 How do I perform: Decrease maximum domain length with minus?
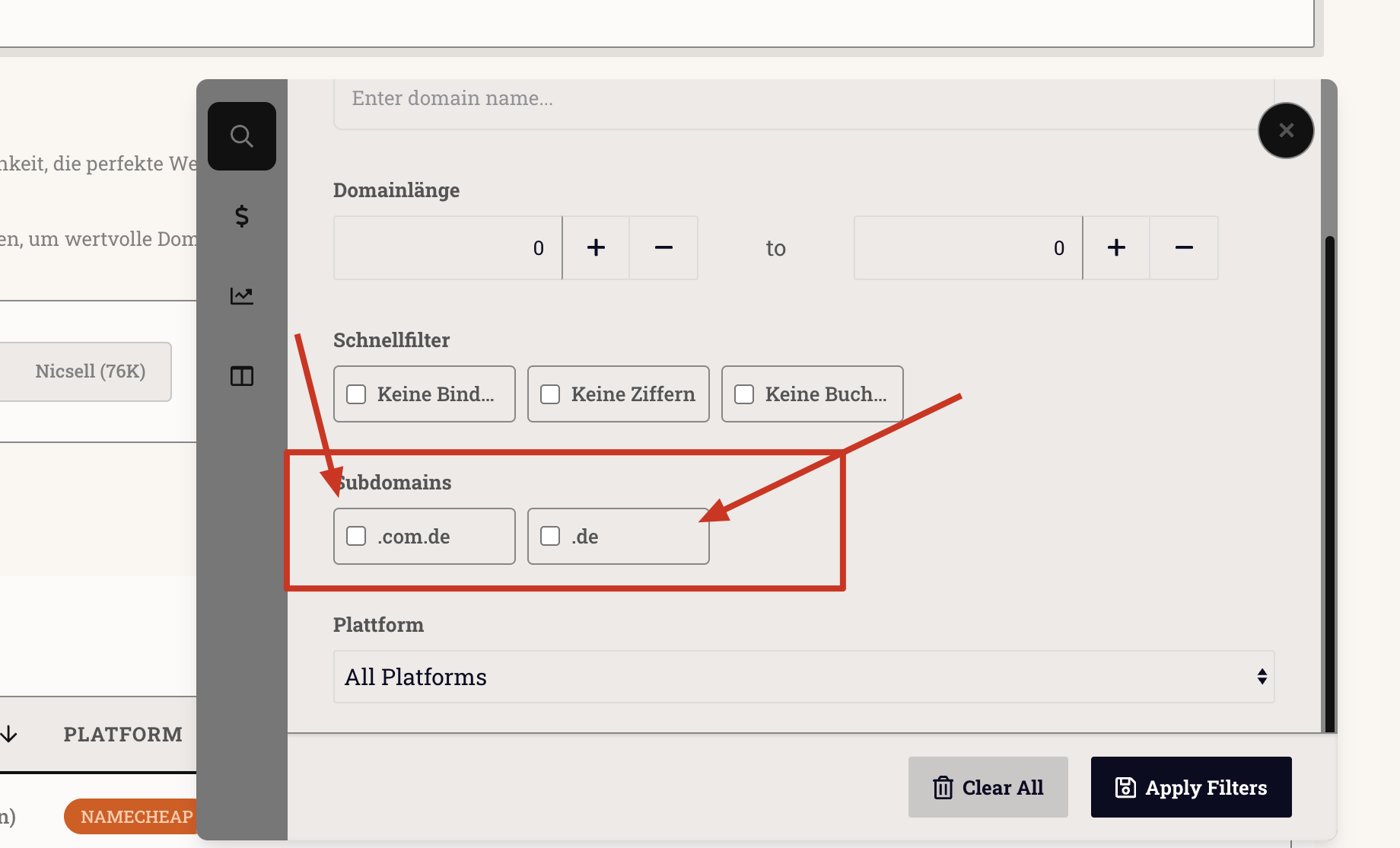pyautogui.click(x=1184, y=248)
